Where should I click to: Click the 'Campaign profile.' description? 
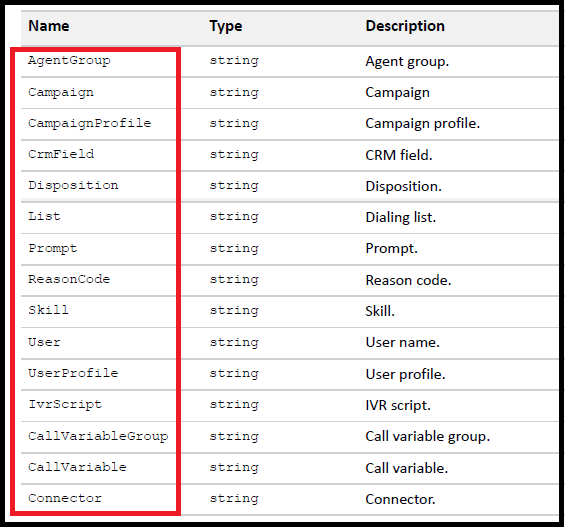[423, 124]
